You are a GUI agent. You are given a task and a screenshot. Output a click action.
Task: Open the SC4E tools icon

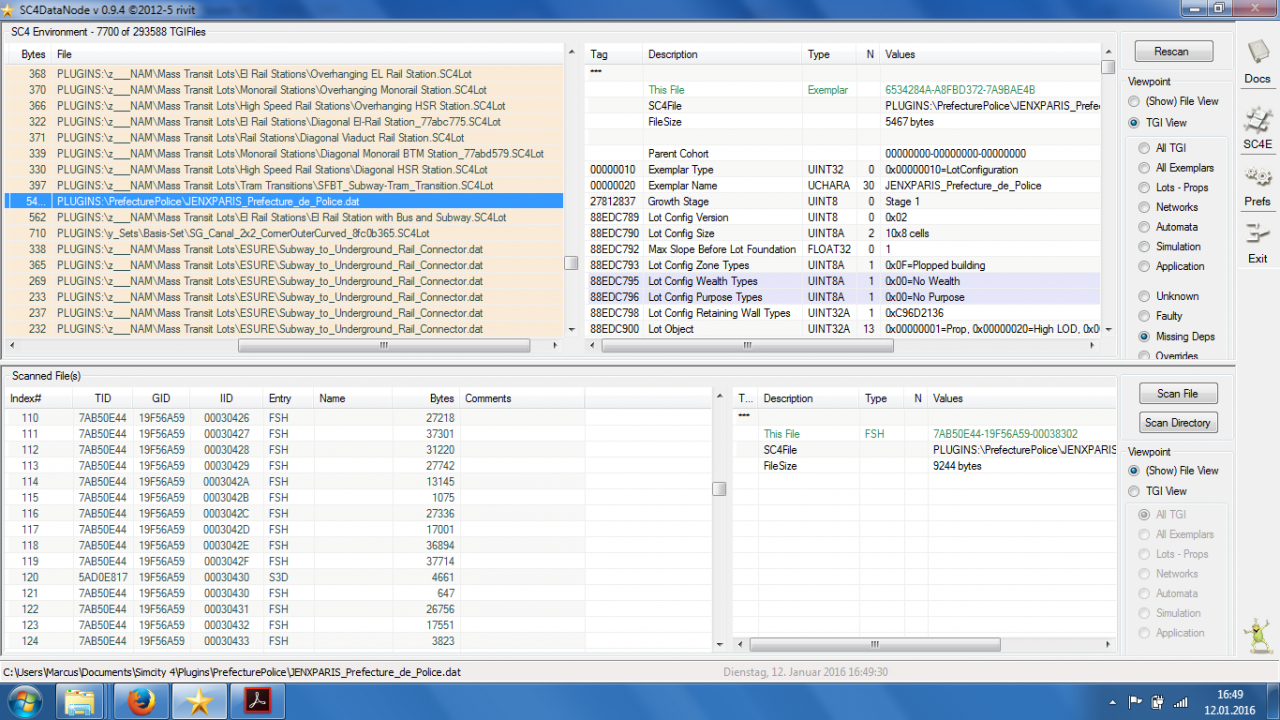coord(1257,127)
